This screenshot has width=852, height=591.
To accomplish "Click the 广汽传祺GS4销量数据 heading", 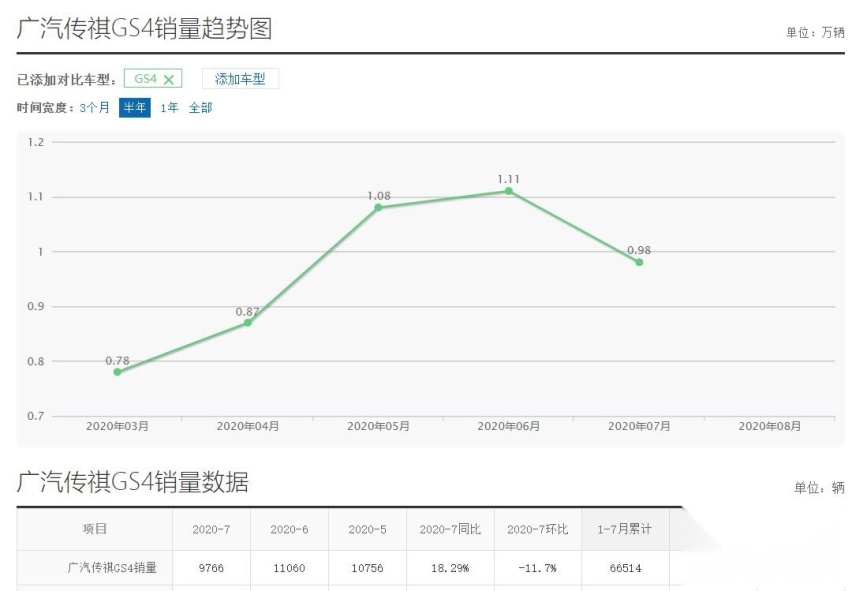I will 133,482.
